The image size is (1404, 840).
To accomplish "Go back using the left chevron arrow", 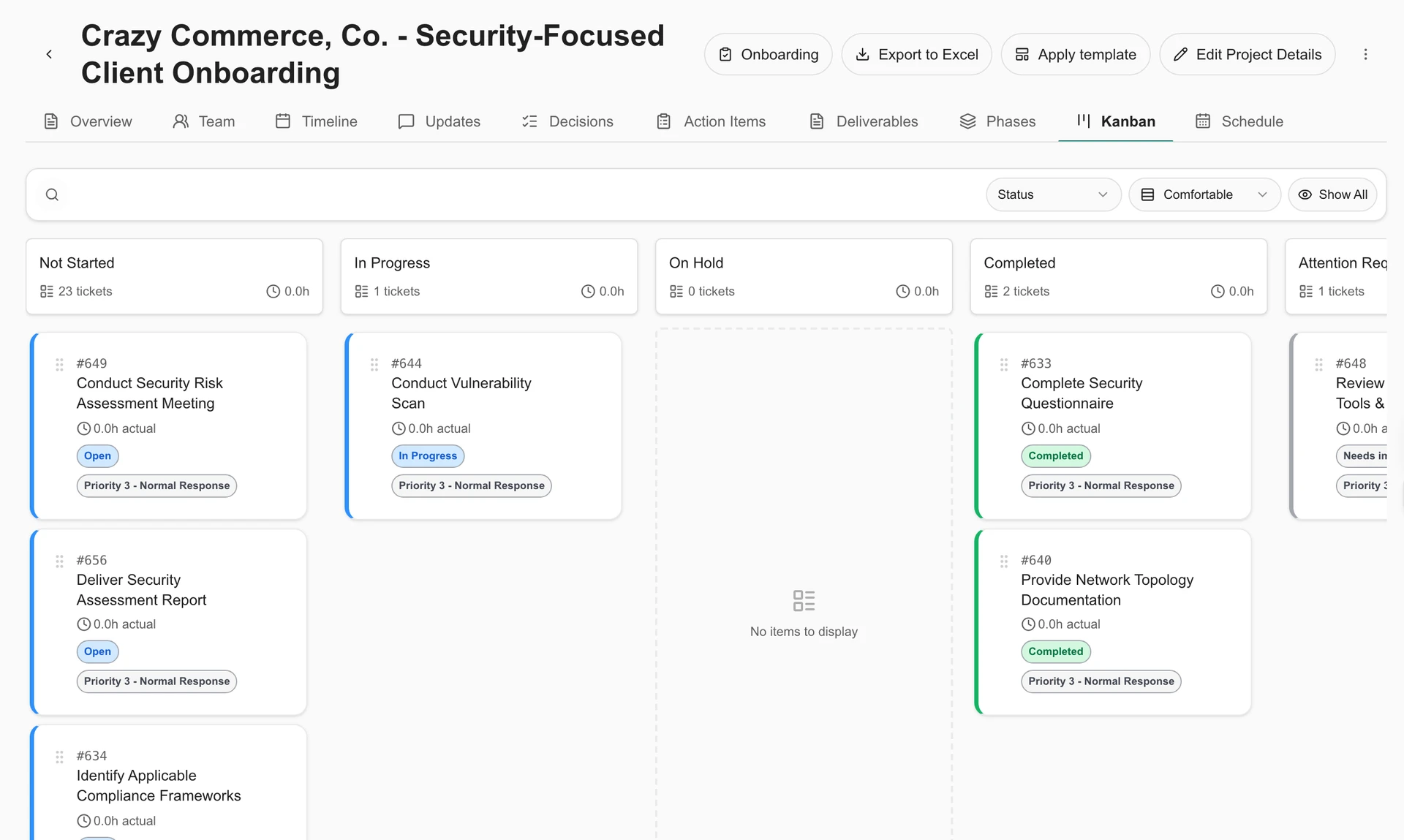I will click(49, 54).
